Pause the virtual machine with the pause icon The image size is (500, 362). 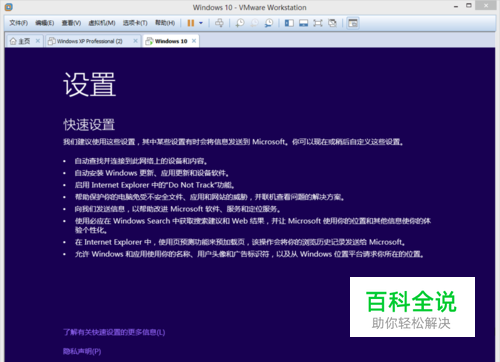[x=191, y=23]
